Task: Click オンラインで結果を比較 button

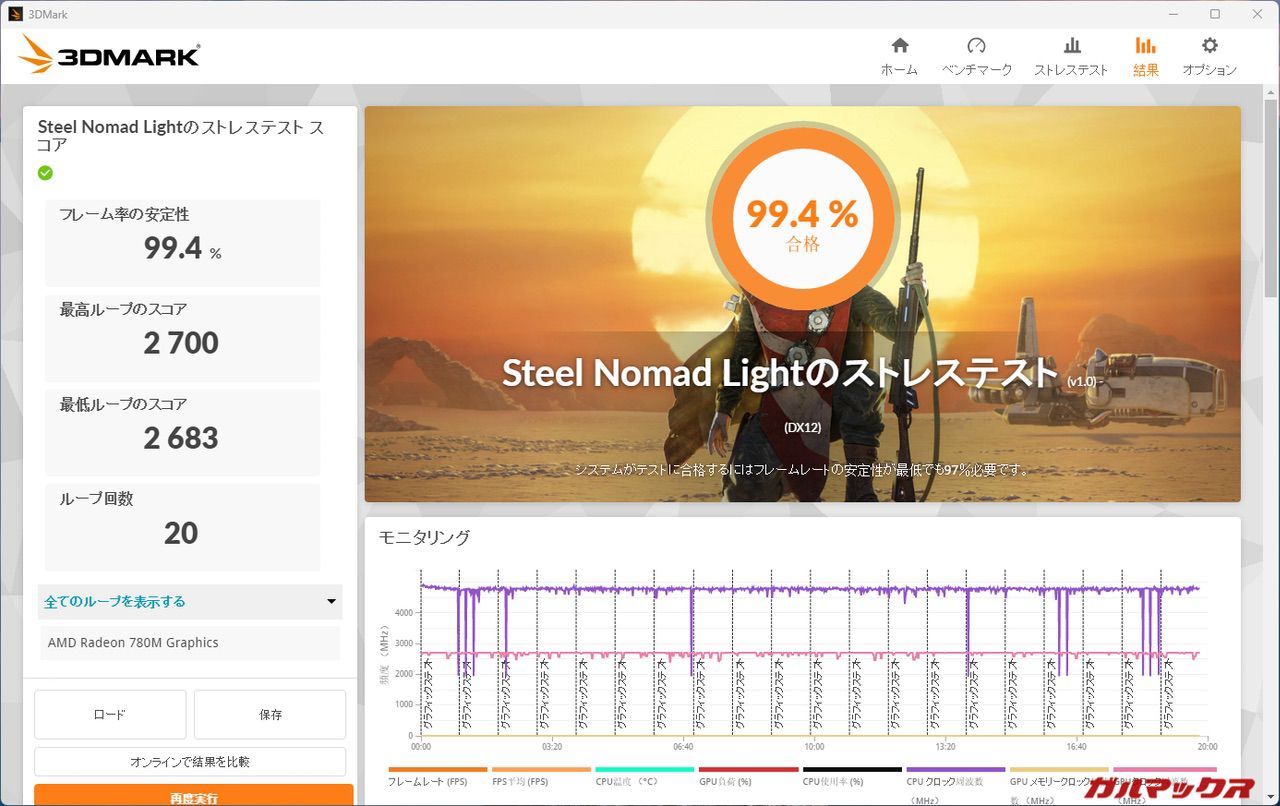Action: tap(190, 762)
